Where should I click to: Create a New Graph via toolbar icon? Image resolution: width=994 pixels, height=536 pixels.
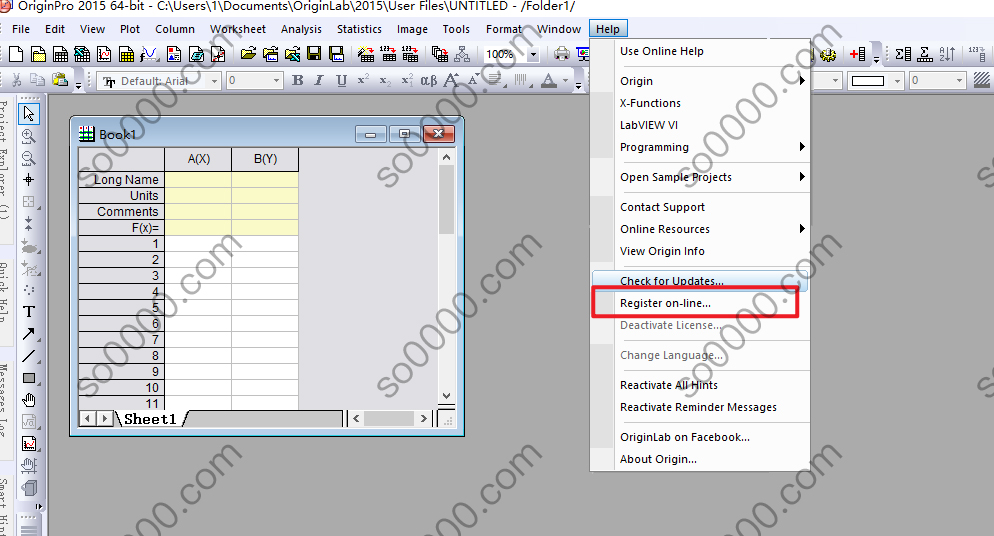(x=104, y=54)
